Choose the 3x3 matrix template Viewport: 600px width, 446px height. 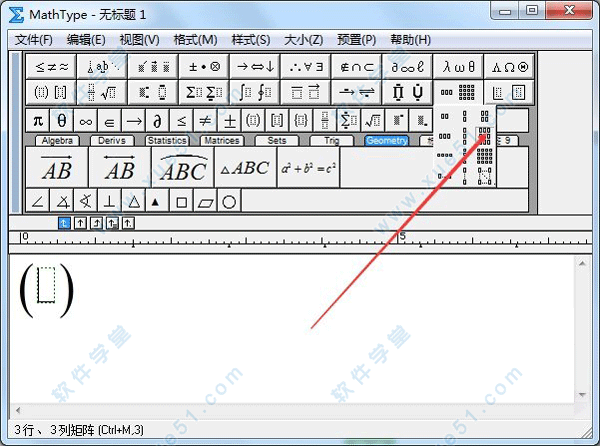(484, 136)
